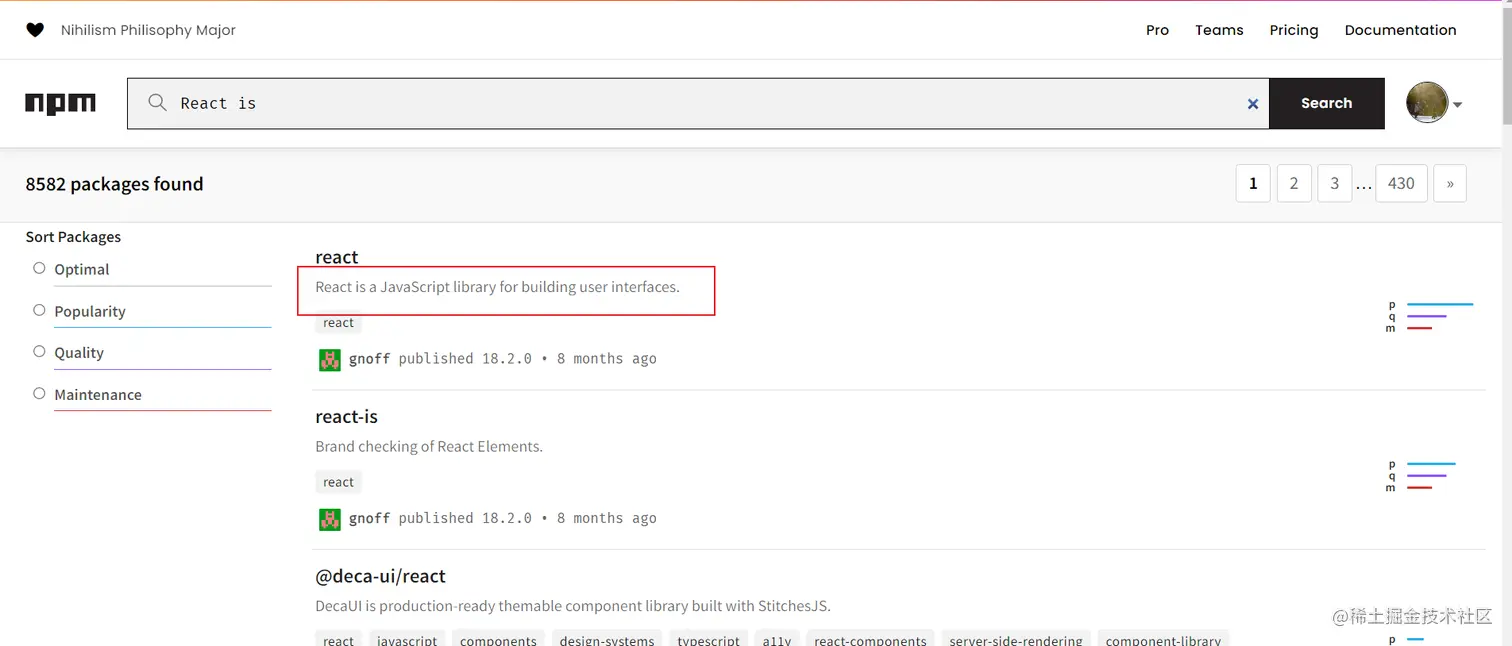Image resolution: width=1512 pixels, height=646 pixels.
Task: Go to next results page arrow
Action: pos(1450,183)
